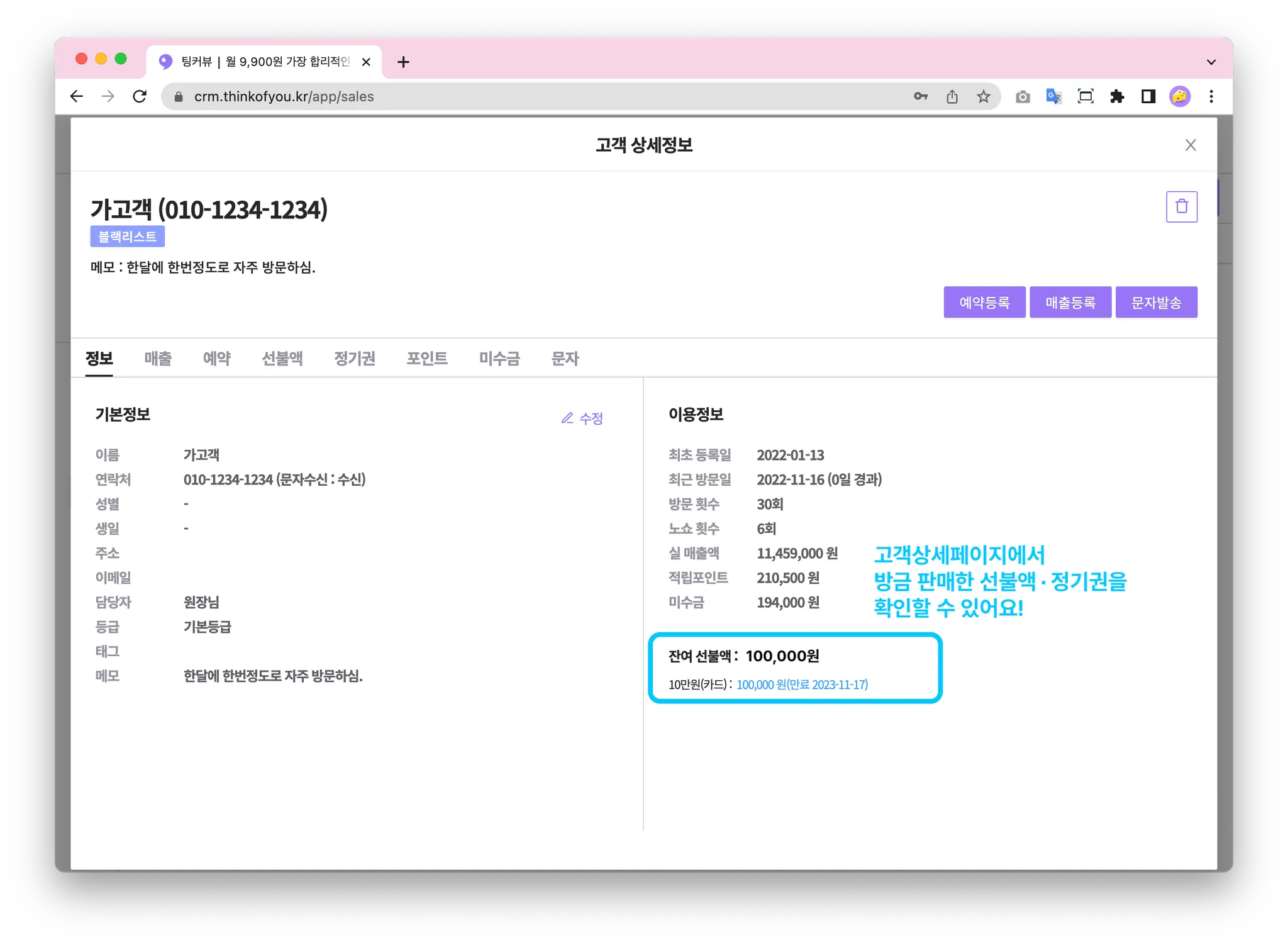The width and height of the screenshot is (1288, 945).
Task: Click the share page icon
Action: pyautogui.click(x=952, y=96)
